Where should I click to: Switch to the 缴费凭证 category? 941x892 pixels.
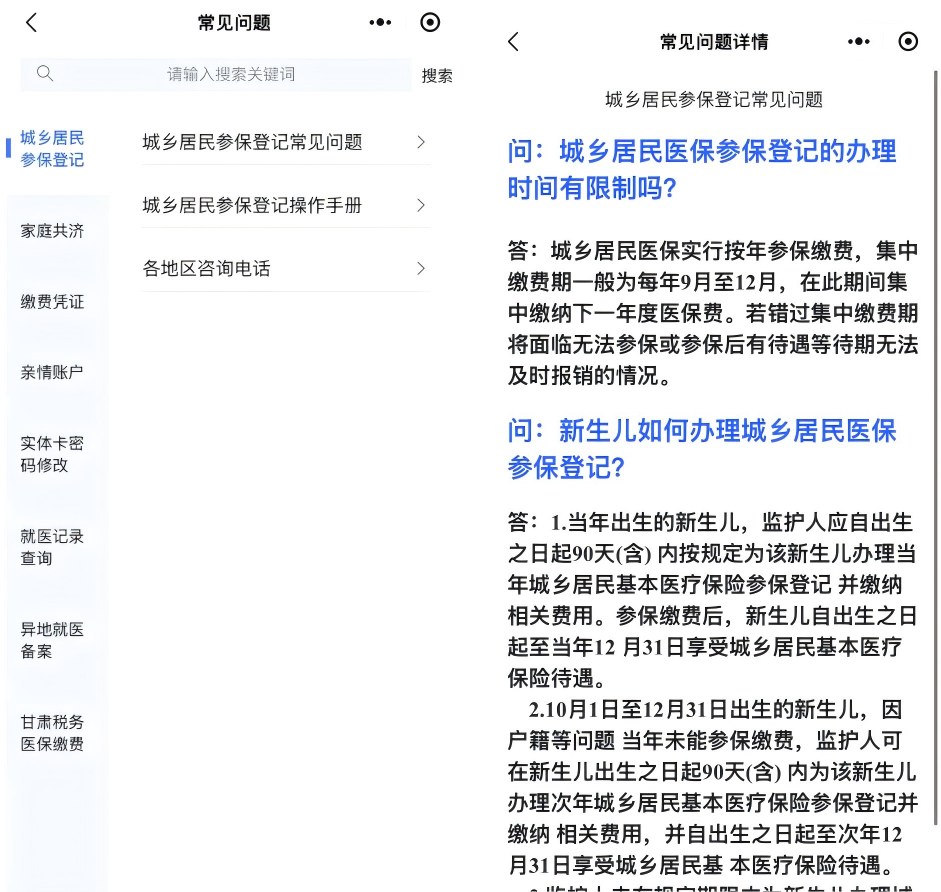pos(51,302)
